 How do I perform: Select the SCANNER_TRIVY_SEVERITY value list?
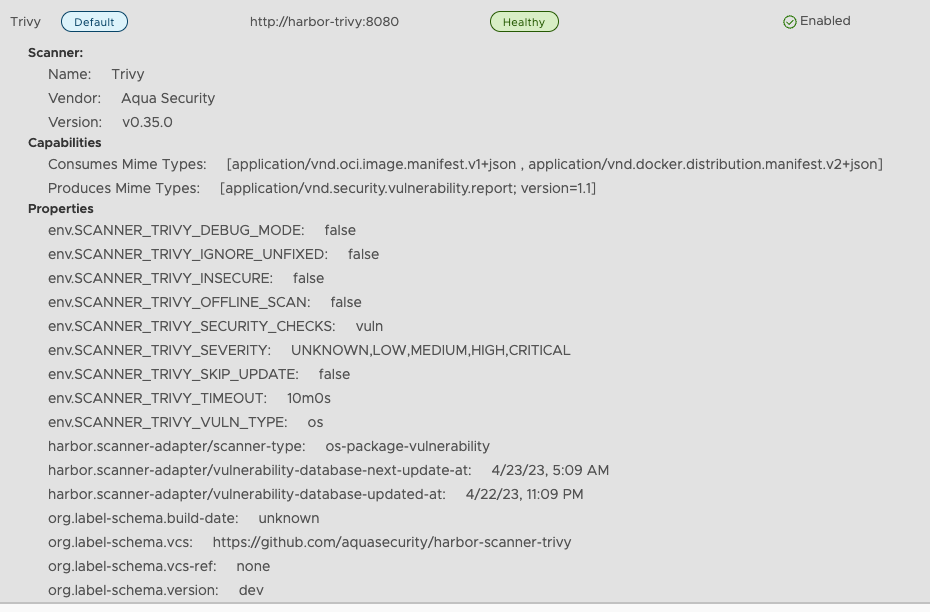tap(432, 350)
